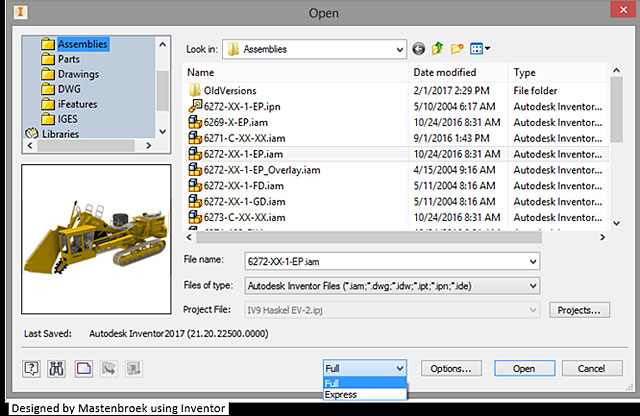Click the Open button
This screenshot has height=416, width=640.
click(x=524, y=368)
